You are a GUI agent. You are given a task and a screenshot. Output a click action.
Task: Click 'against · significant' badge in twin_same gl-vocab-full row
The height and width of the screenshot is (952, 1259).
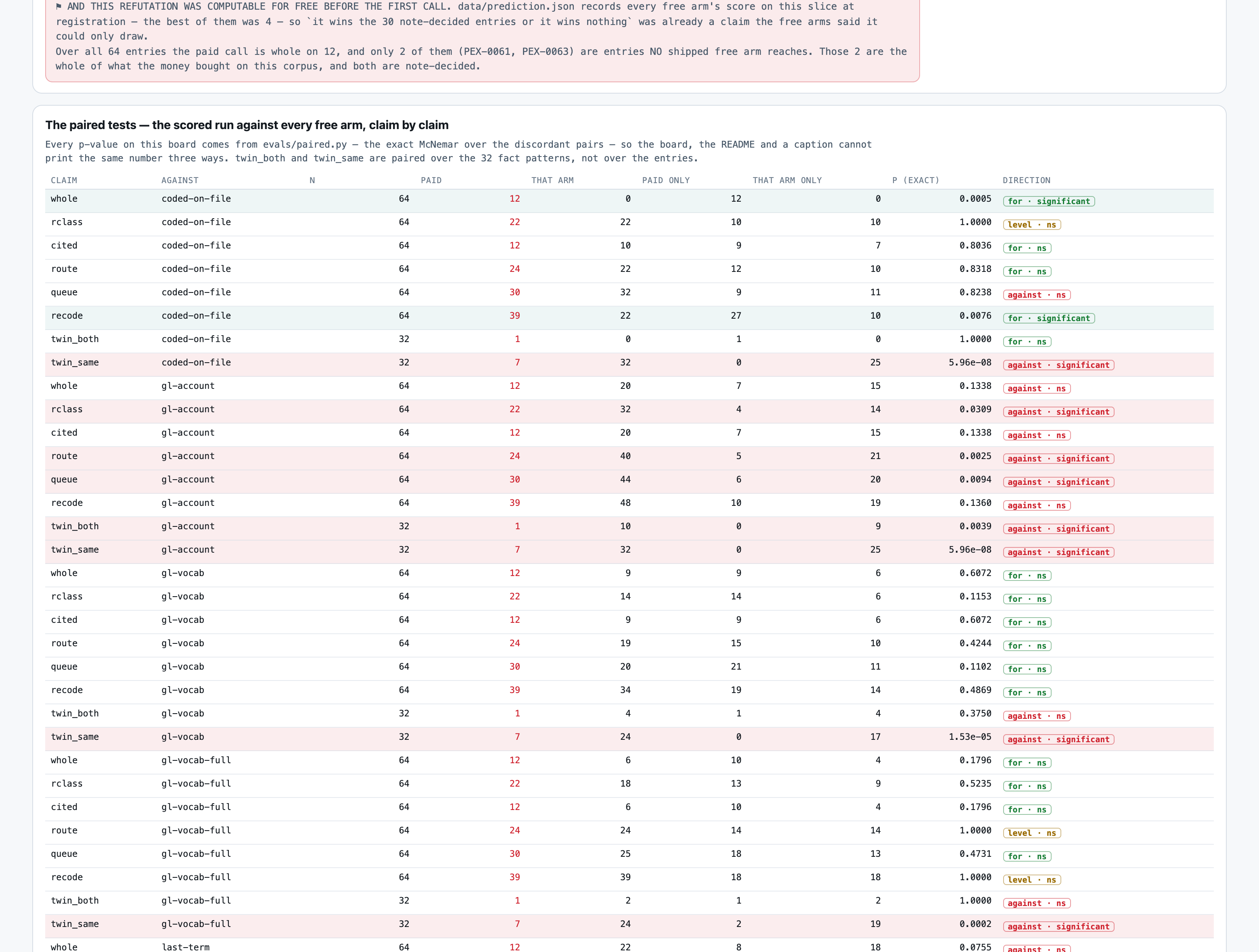pyautogui.click(x=1058, y=927)
